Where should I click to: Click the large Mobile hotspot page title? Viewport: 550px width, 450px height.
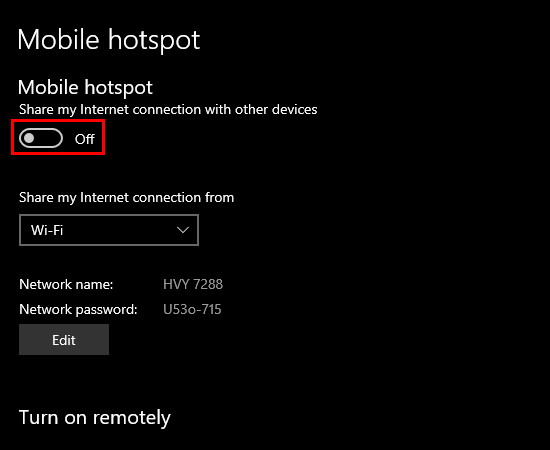point(109,40)
